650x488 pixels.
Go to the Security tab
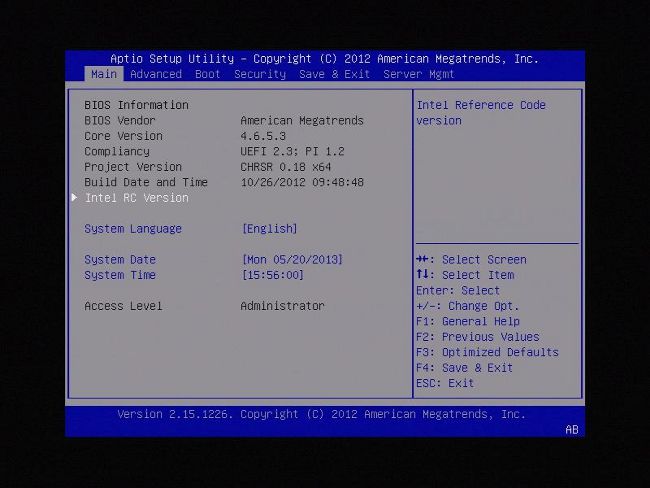260,74
